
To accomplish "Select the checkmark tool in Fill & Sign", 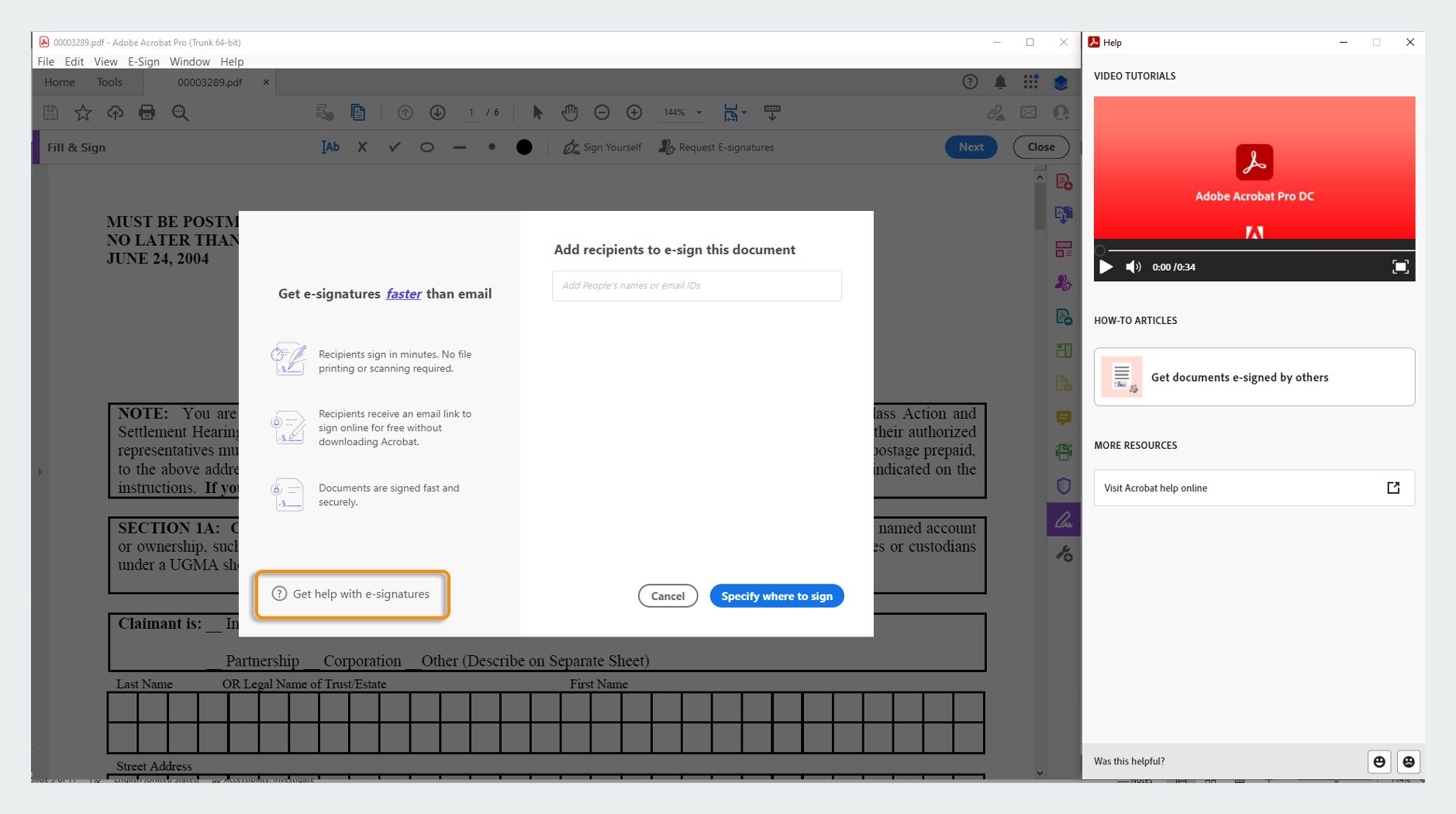I will pyautogui.click(x=395, y=147).
